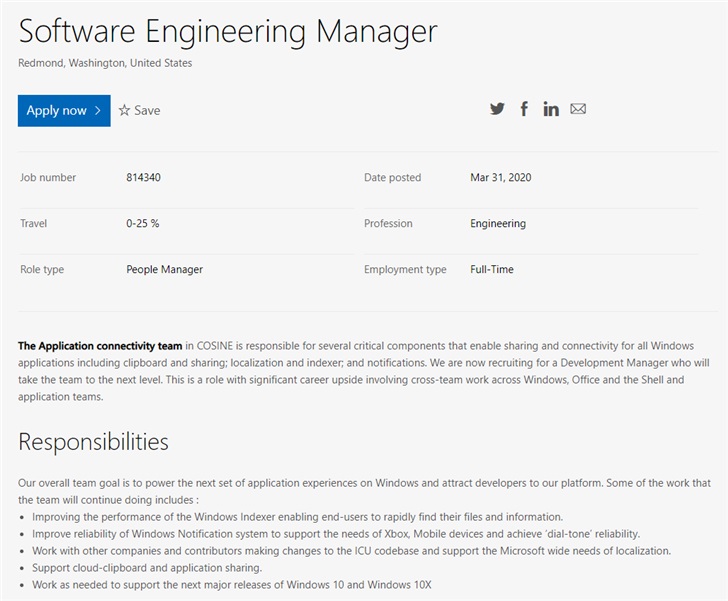Click the Windows Notification reliability bullet
This screenshot has width=728, height=601.
335,534
